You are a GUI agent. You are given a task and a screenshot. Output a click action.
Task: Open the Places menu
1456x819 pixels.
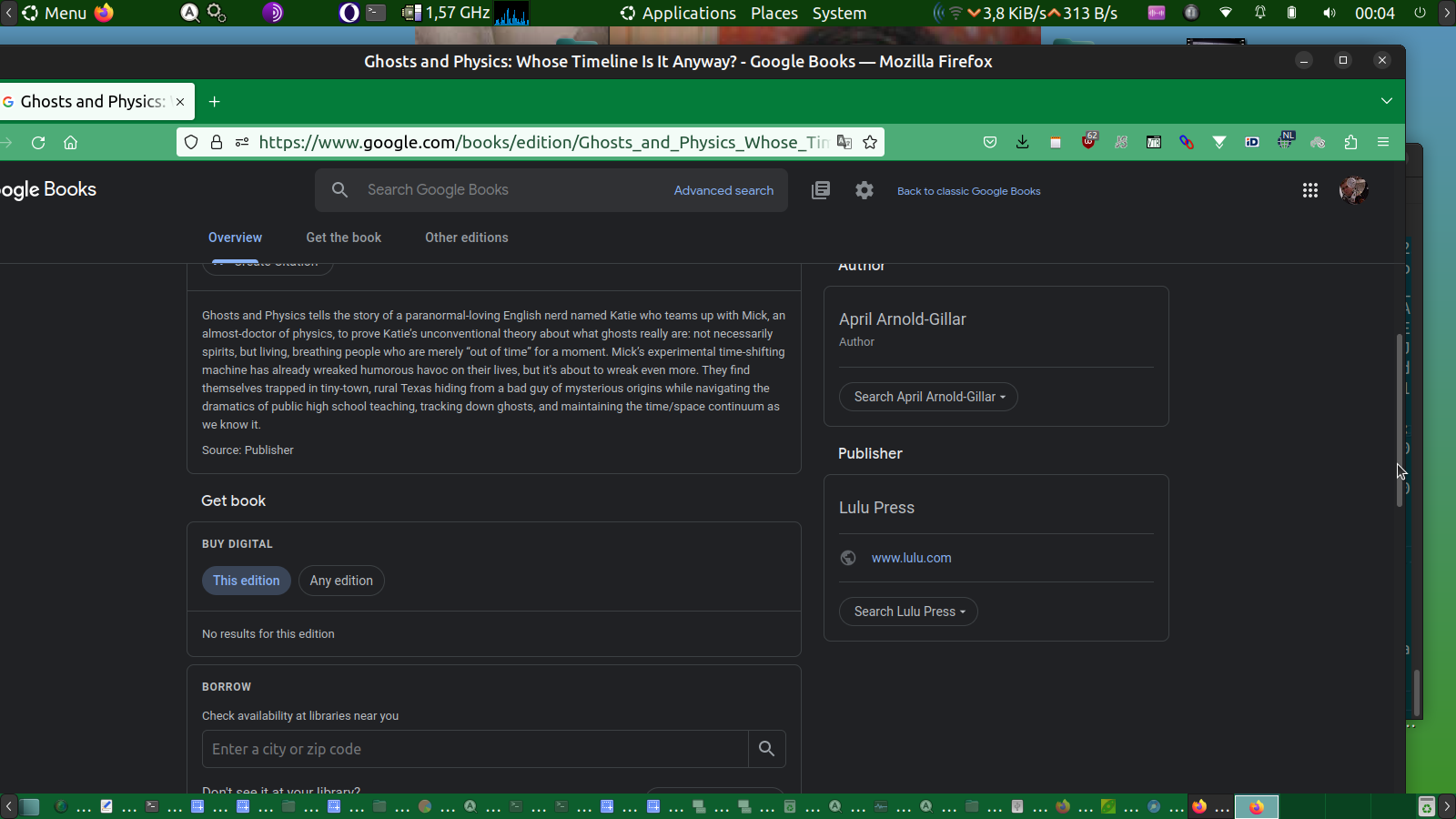coord(774,13)
